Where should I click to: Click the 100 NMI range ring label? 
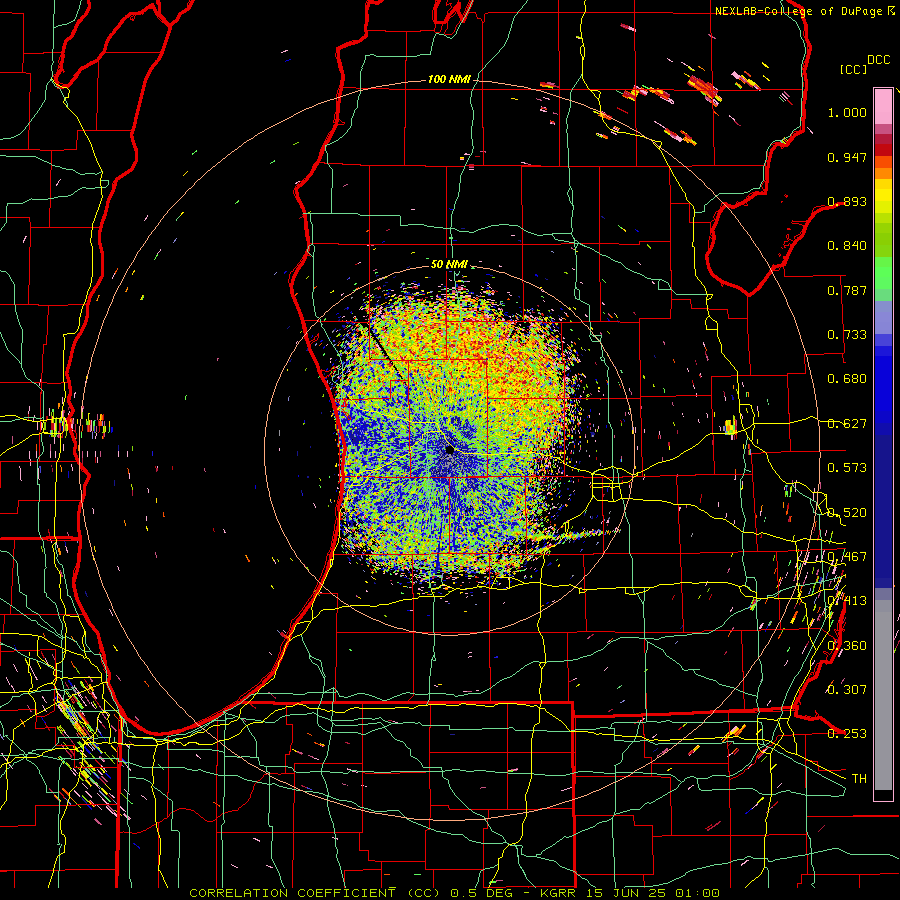449,79
